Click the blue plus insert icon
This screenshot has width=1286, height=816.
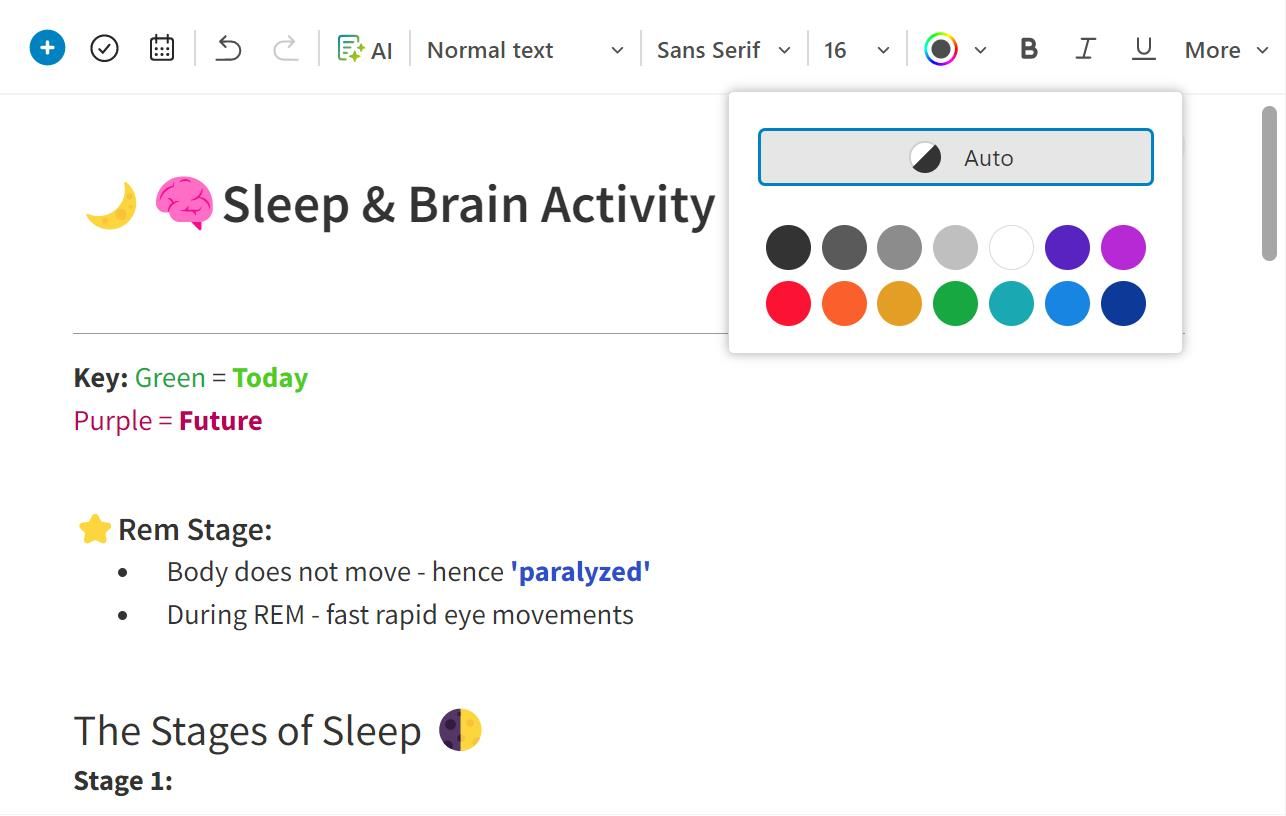tap(46, 47)
